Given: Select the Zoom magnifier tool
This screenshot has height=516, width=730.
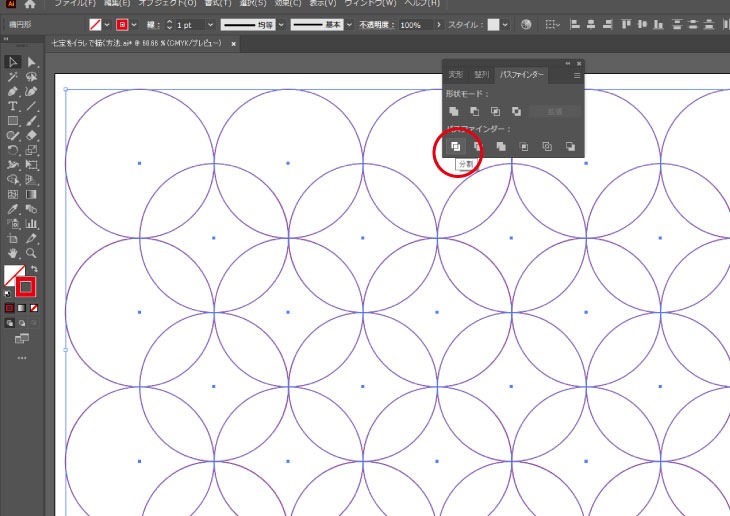Looking at the screenshot, I should point(32,254).
